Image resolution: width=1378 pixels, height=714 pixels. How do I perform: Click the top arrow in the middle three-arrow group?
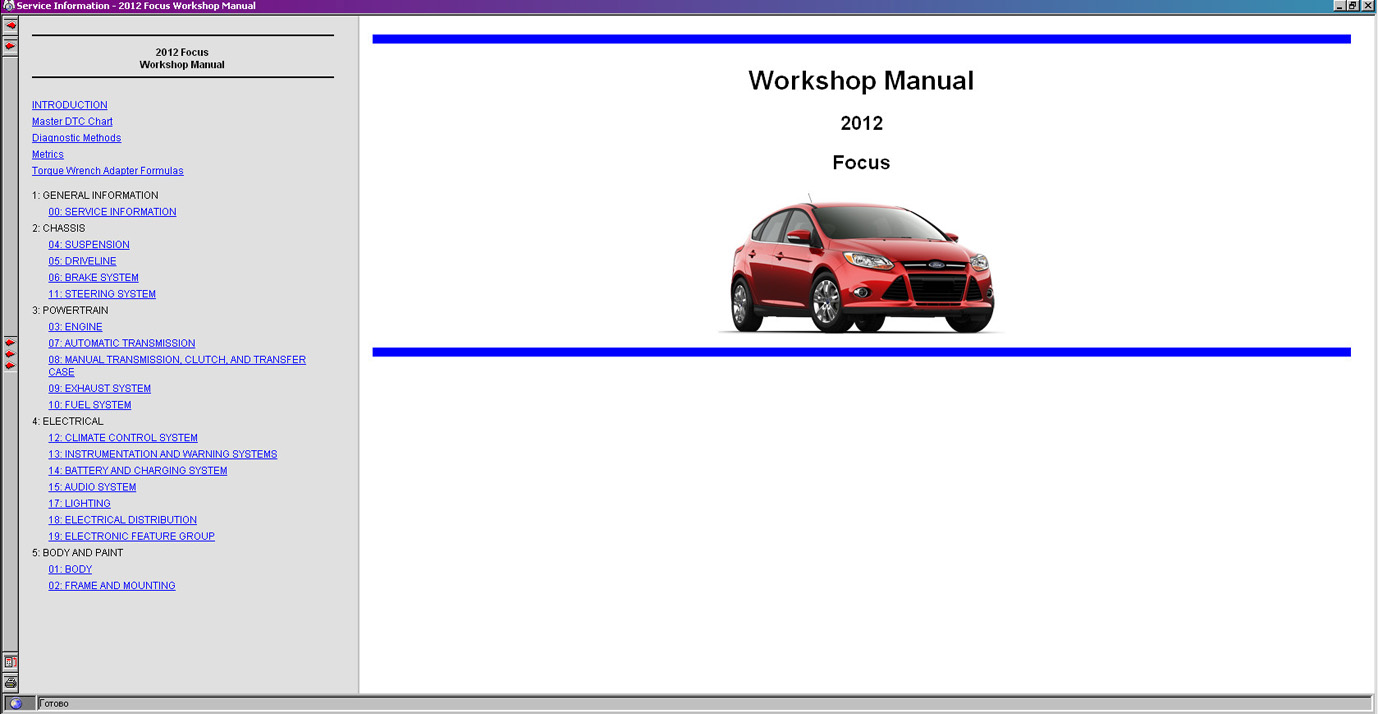coord(10,343)
